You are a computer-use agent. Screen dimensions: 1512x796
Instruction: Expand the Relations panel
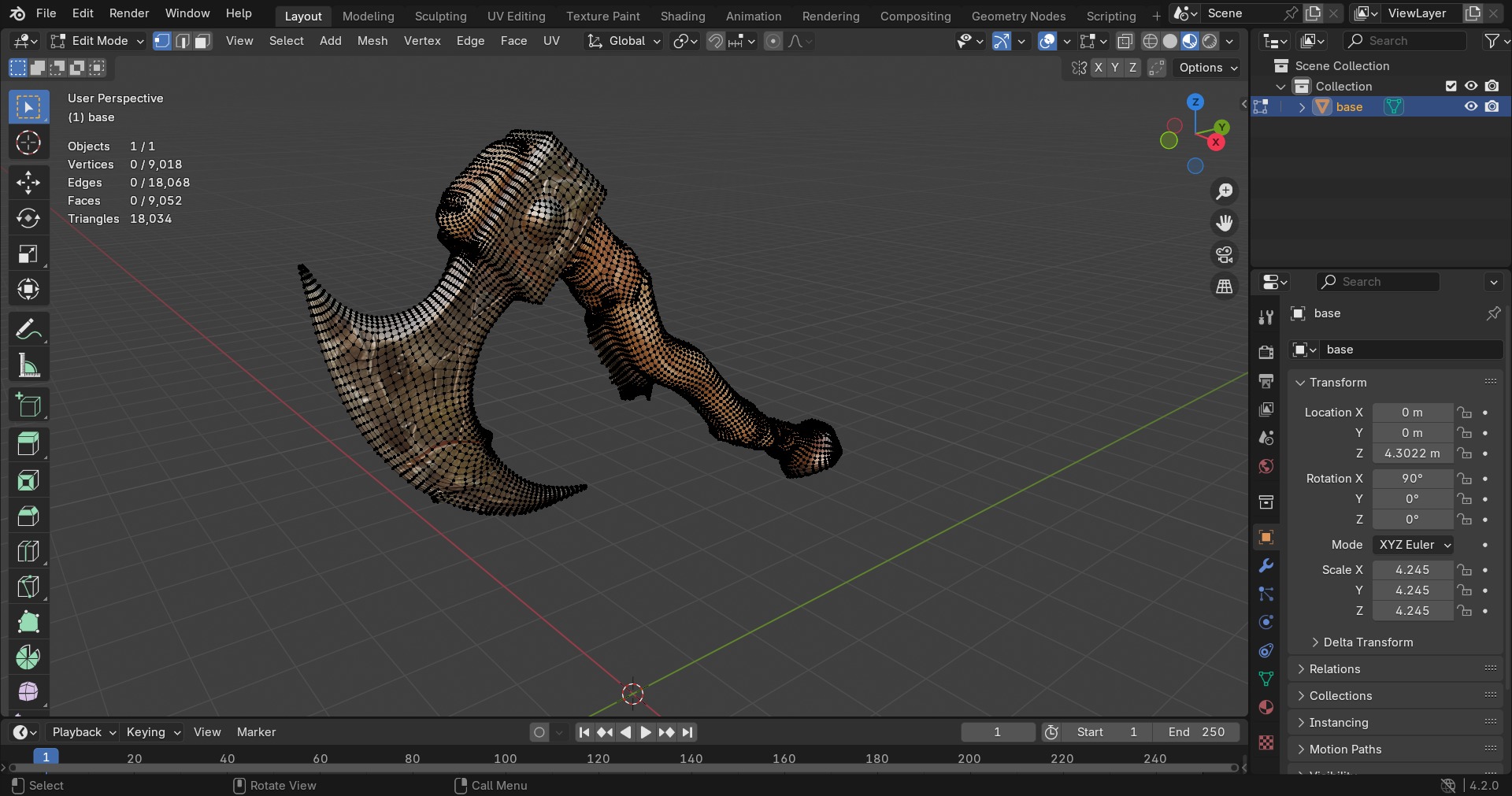pos(1334,669)
